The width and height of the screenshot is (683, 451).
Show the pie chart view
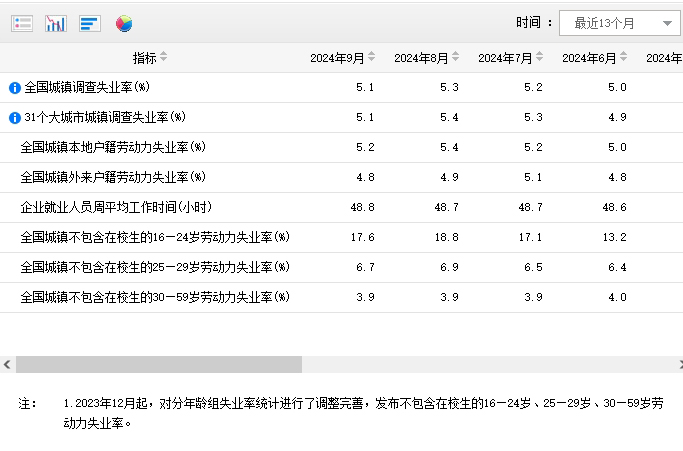coord(124,23)
